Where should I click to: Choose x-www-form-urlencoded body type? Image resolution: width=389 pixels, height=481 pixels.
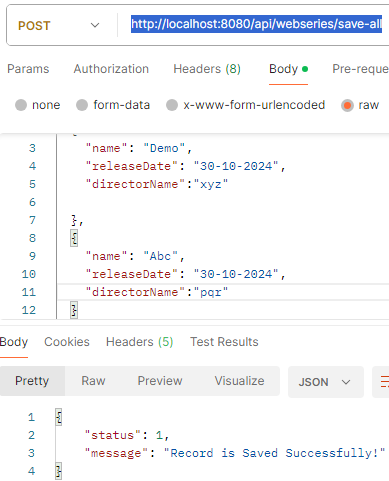[x=172, y=105]
